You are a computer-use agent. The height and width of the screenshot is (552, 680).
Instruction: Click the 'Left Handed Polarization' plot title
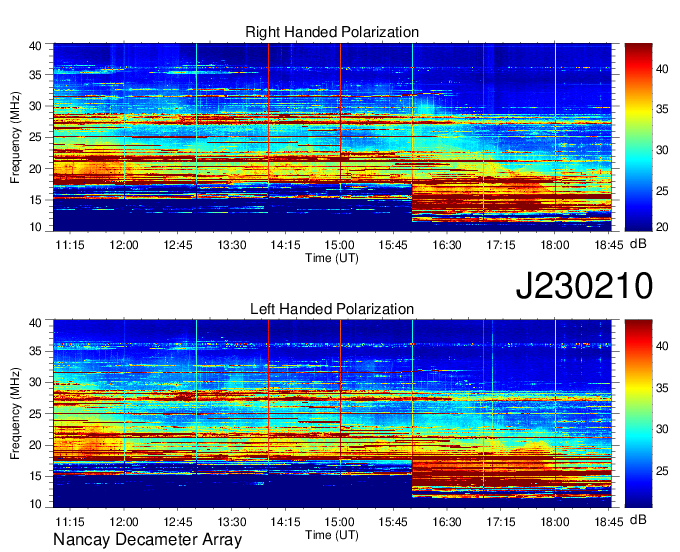[x=332, y=309]
